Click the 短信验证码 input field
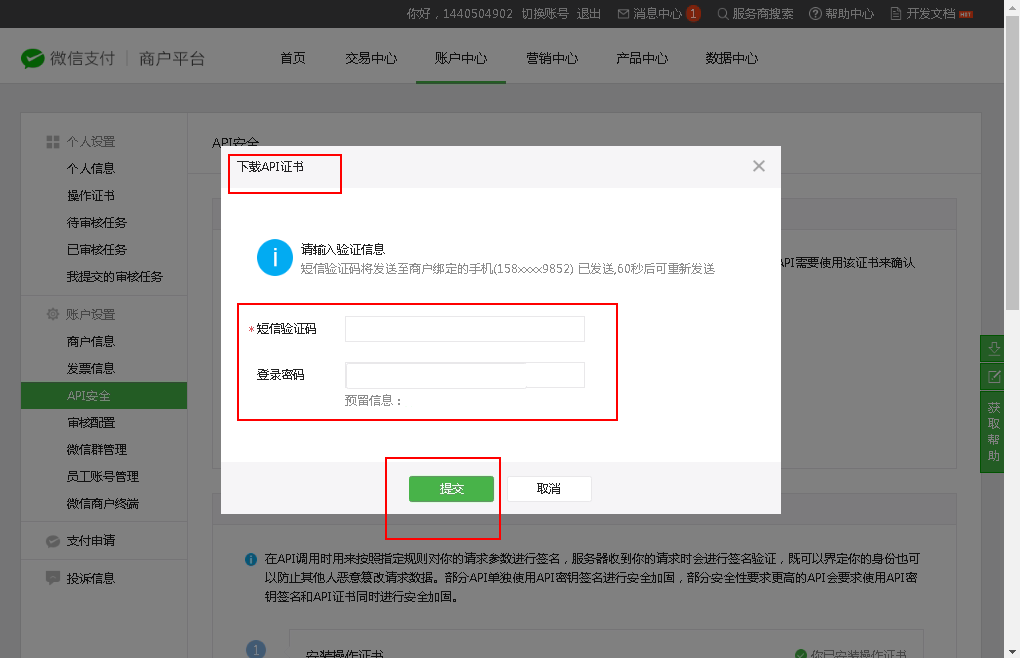Image resolution: width=1020 pixels, height=658 pixels. pyautogui.click(x=464, y=329)
